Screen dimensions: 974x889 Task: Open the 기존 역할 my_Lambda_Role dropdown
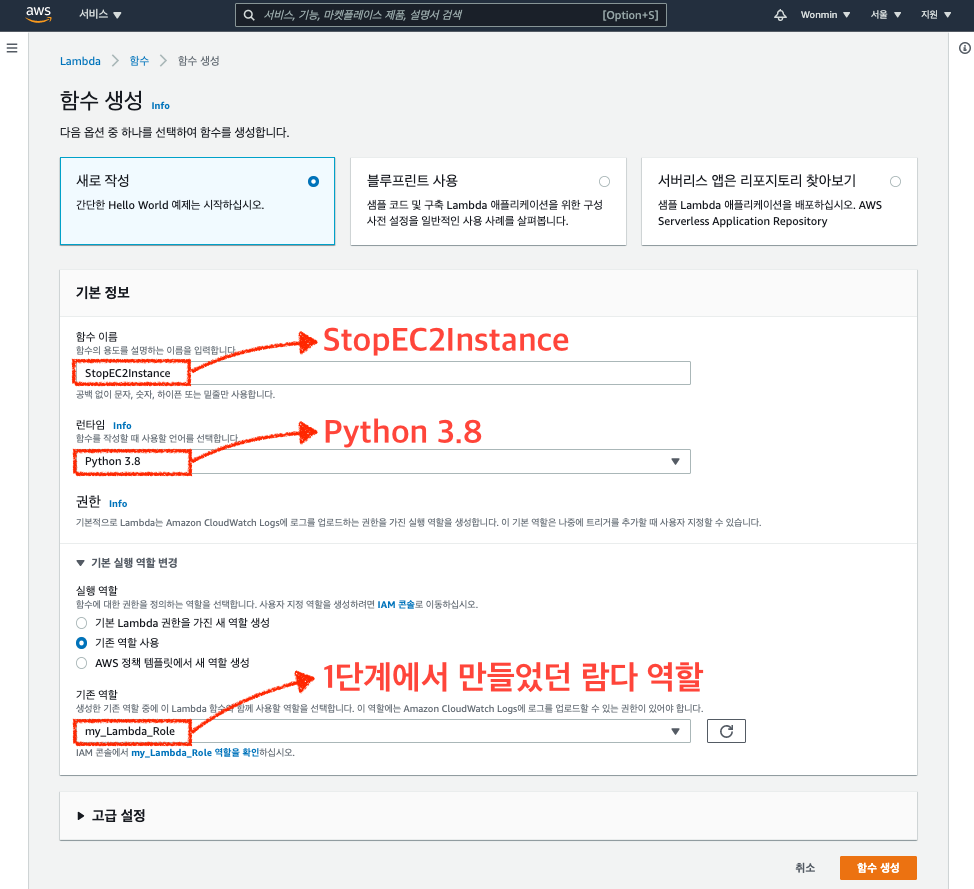tap(382, 731)
